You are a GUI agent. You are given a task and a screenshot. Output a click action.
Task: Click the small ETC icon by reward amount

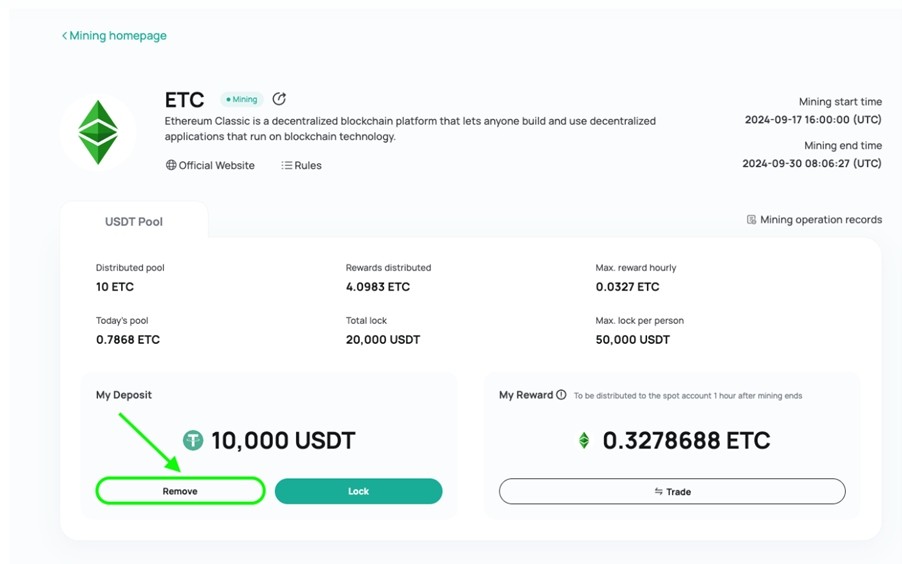[584, 440]
